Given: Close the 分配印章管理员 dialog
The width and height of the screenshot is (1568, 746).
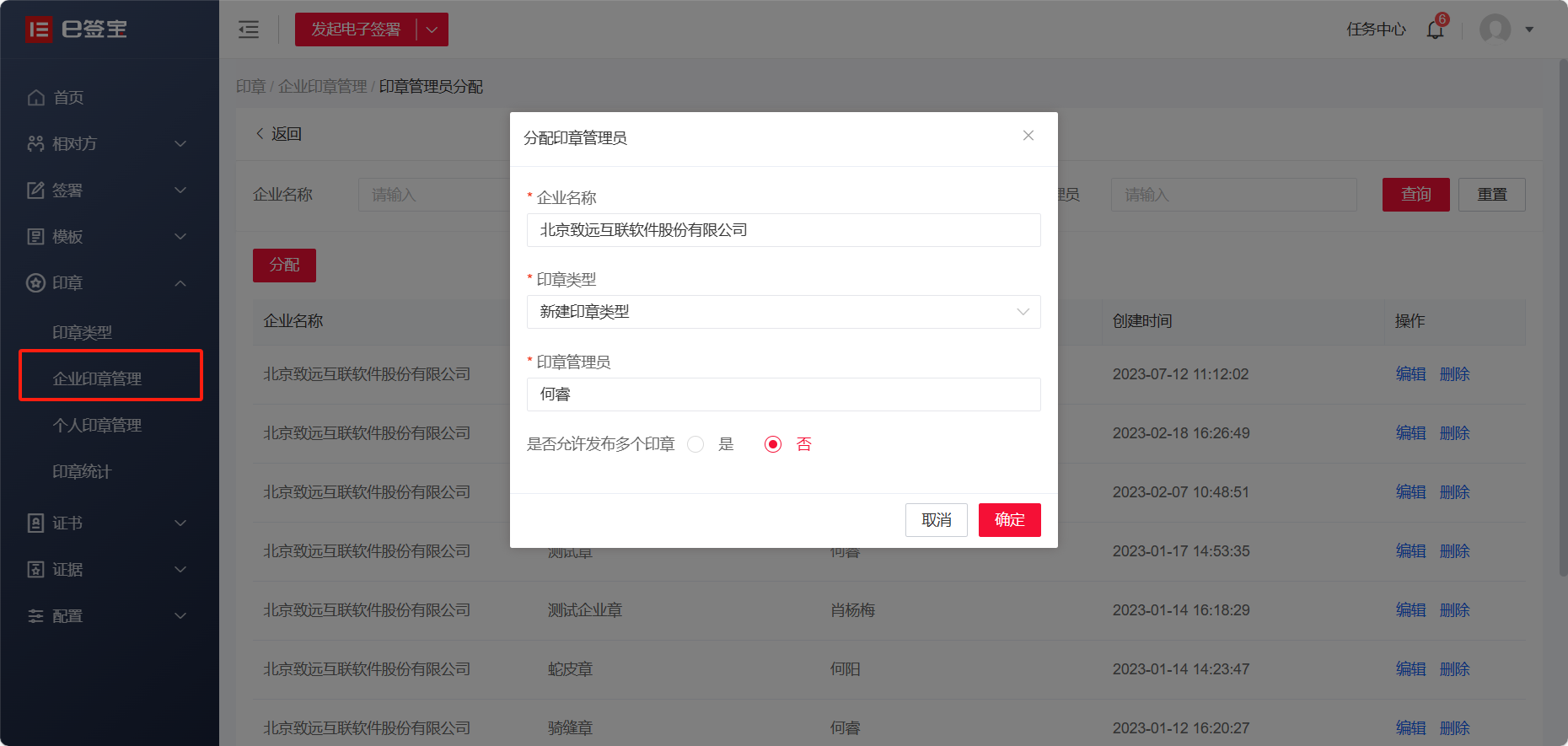Looking at the screenshot, I should [1028, 136].
